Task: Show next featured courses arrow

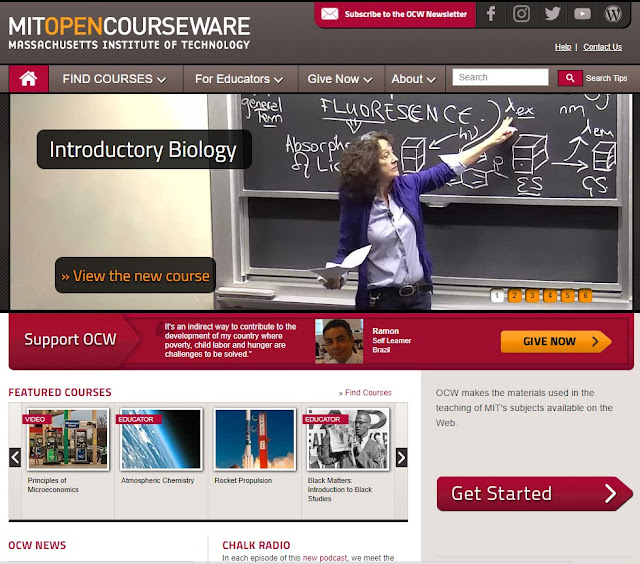Action: 401,457
